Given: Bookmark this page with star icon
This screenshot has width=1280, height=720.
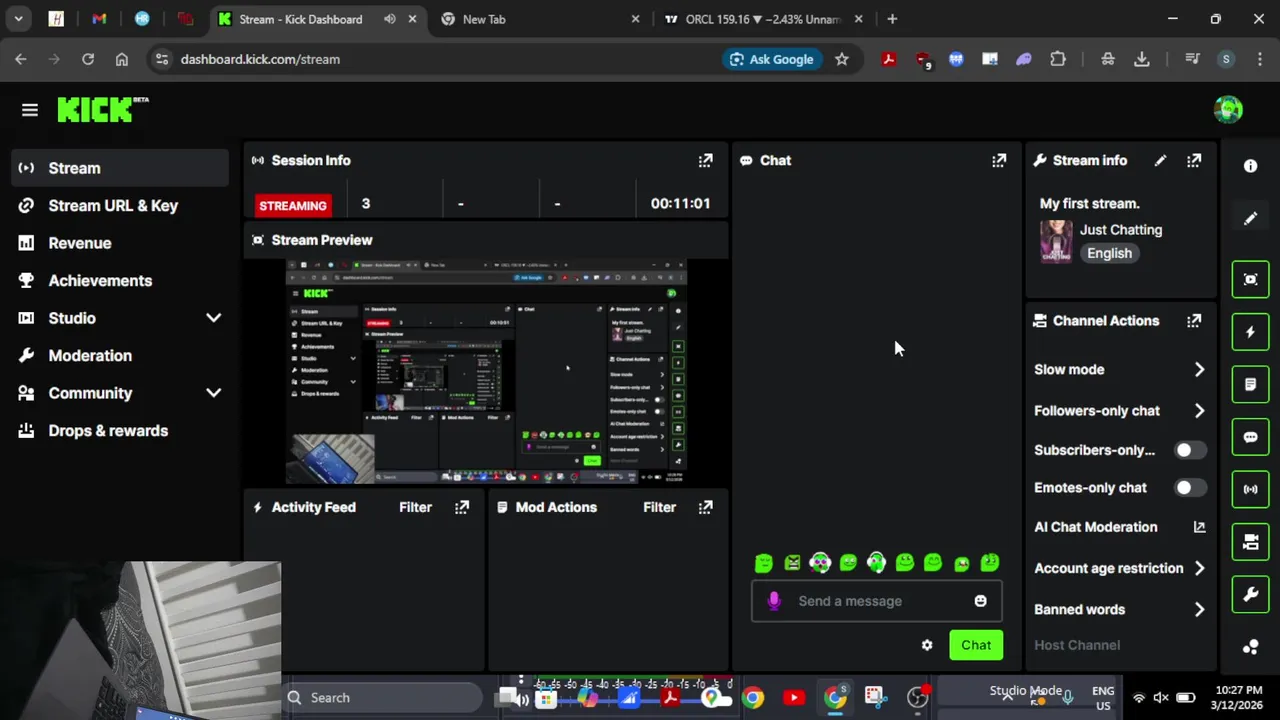Looking at the screenshot, I should click(842, 59).
